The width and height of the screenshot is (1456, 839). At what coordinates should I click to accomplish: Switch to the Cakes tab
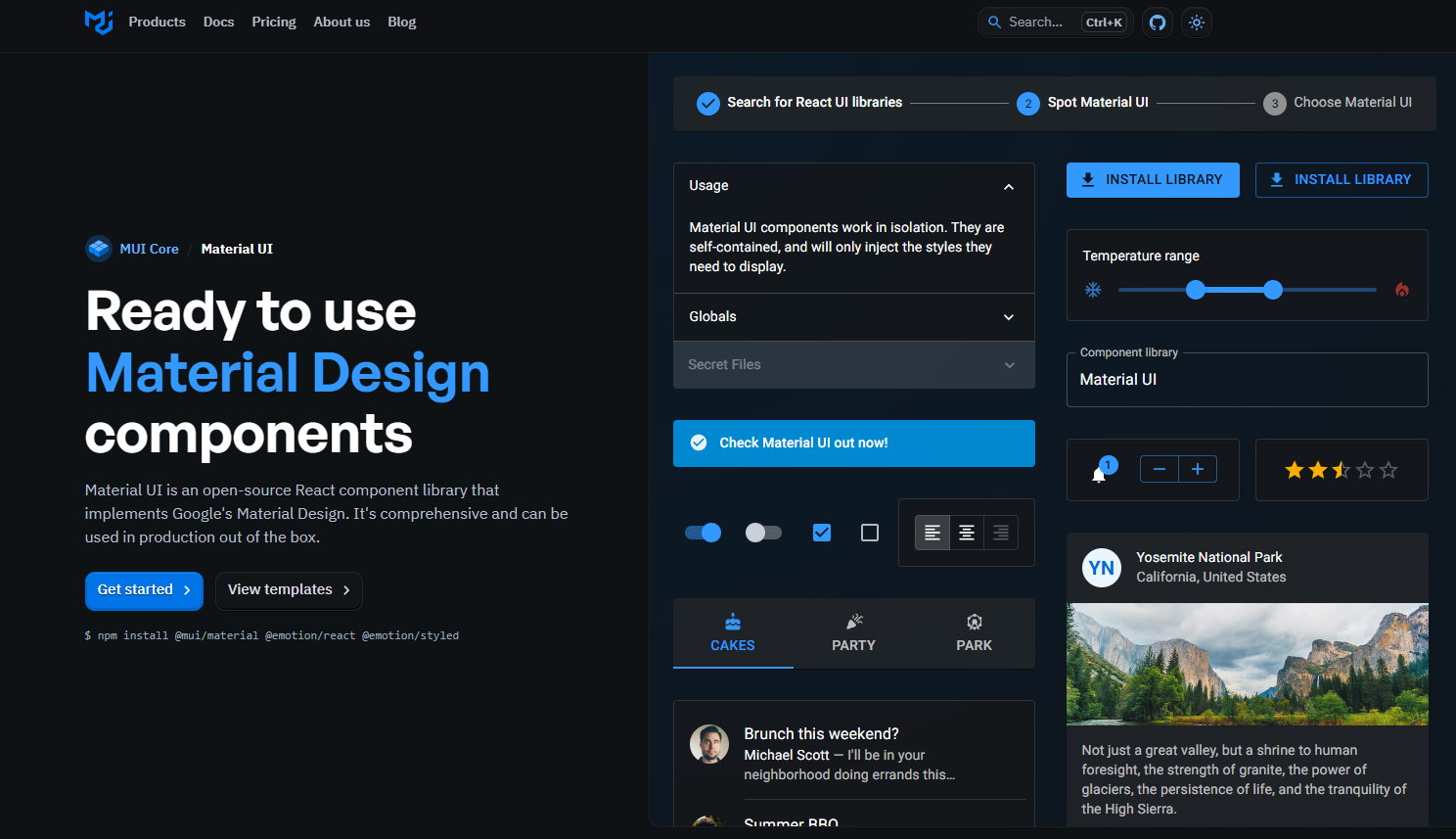point(733,633)
